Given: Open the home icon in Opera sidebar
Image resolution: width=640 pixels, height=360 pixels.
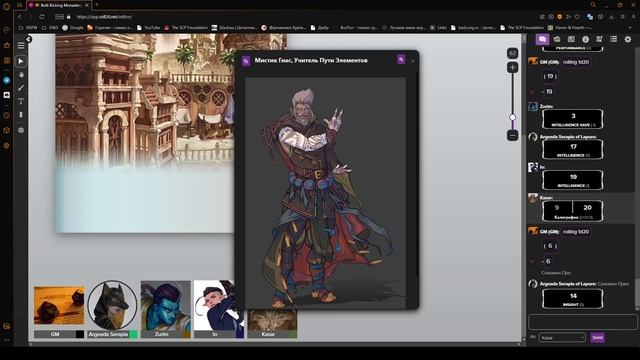Looking at the screenshot, I should tap(7, 45).
